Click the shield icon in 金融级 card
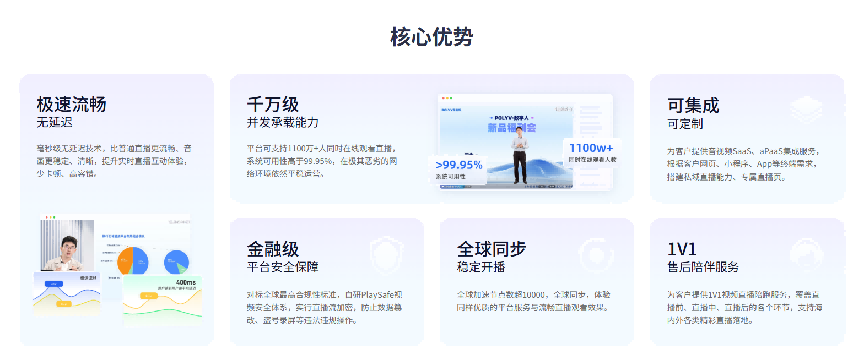 pyautogui.click(x=386, y=256)
